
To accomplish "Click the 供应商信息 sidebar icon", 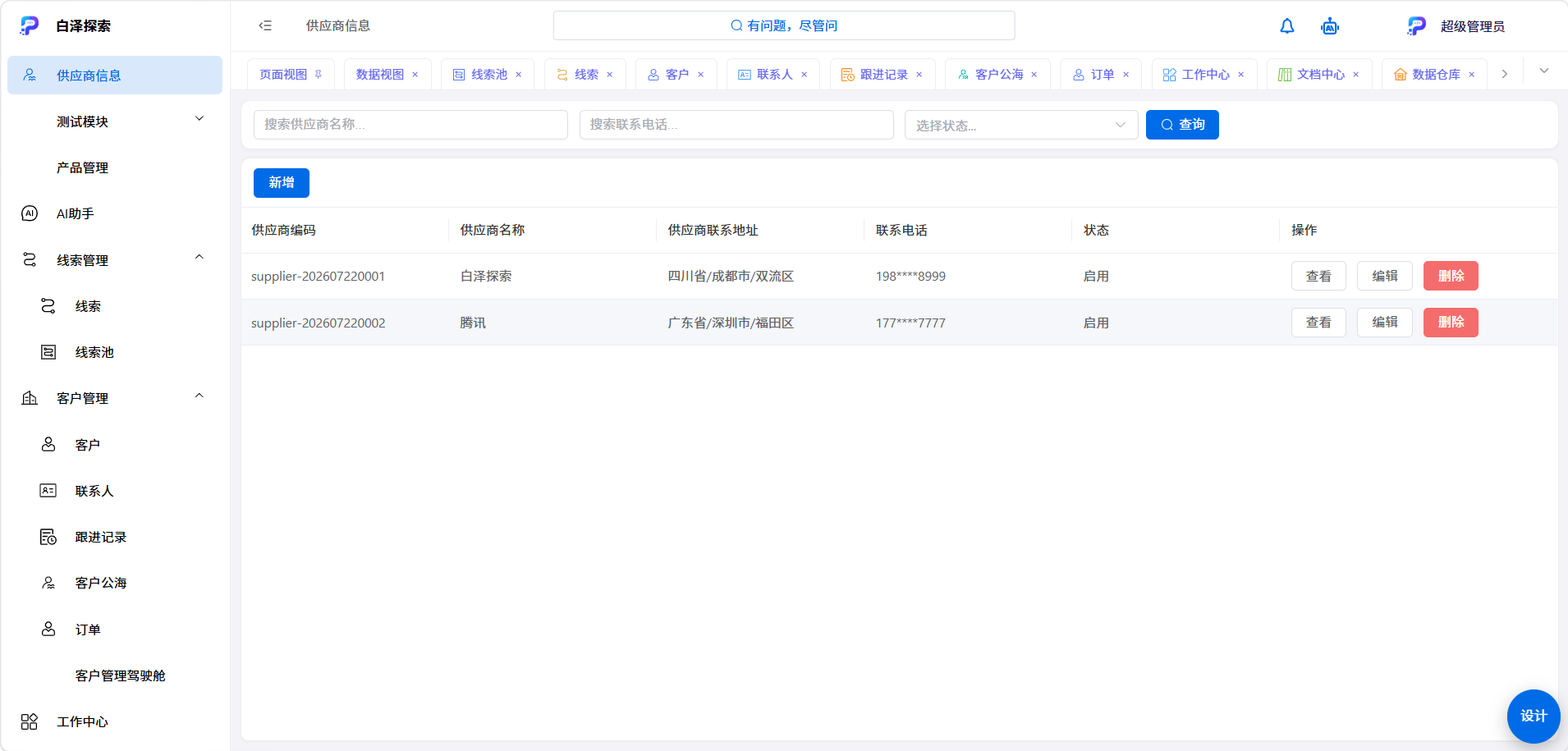I will 30,75.
